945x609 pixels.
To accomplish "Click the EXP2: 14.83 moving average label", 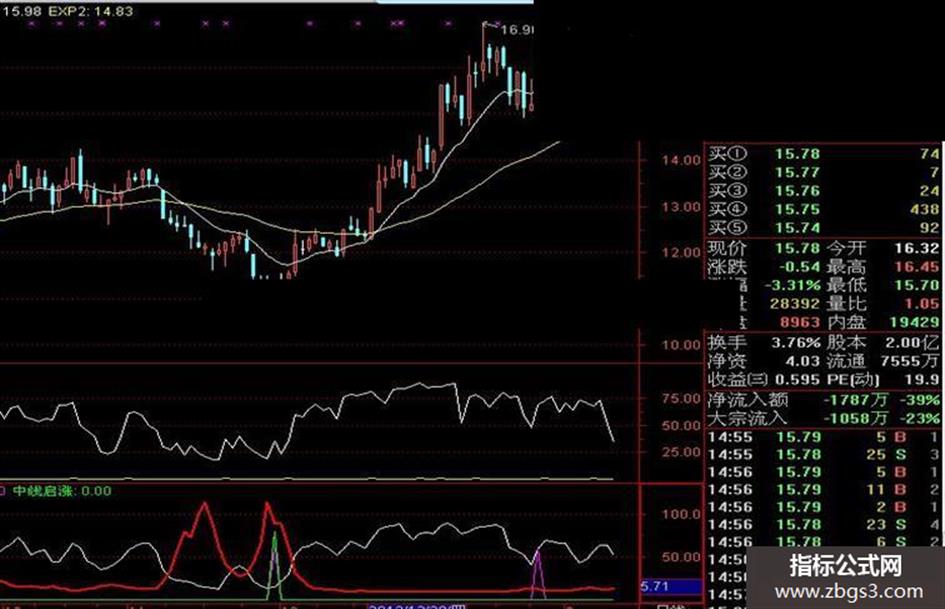I will tap(90, 11).
